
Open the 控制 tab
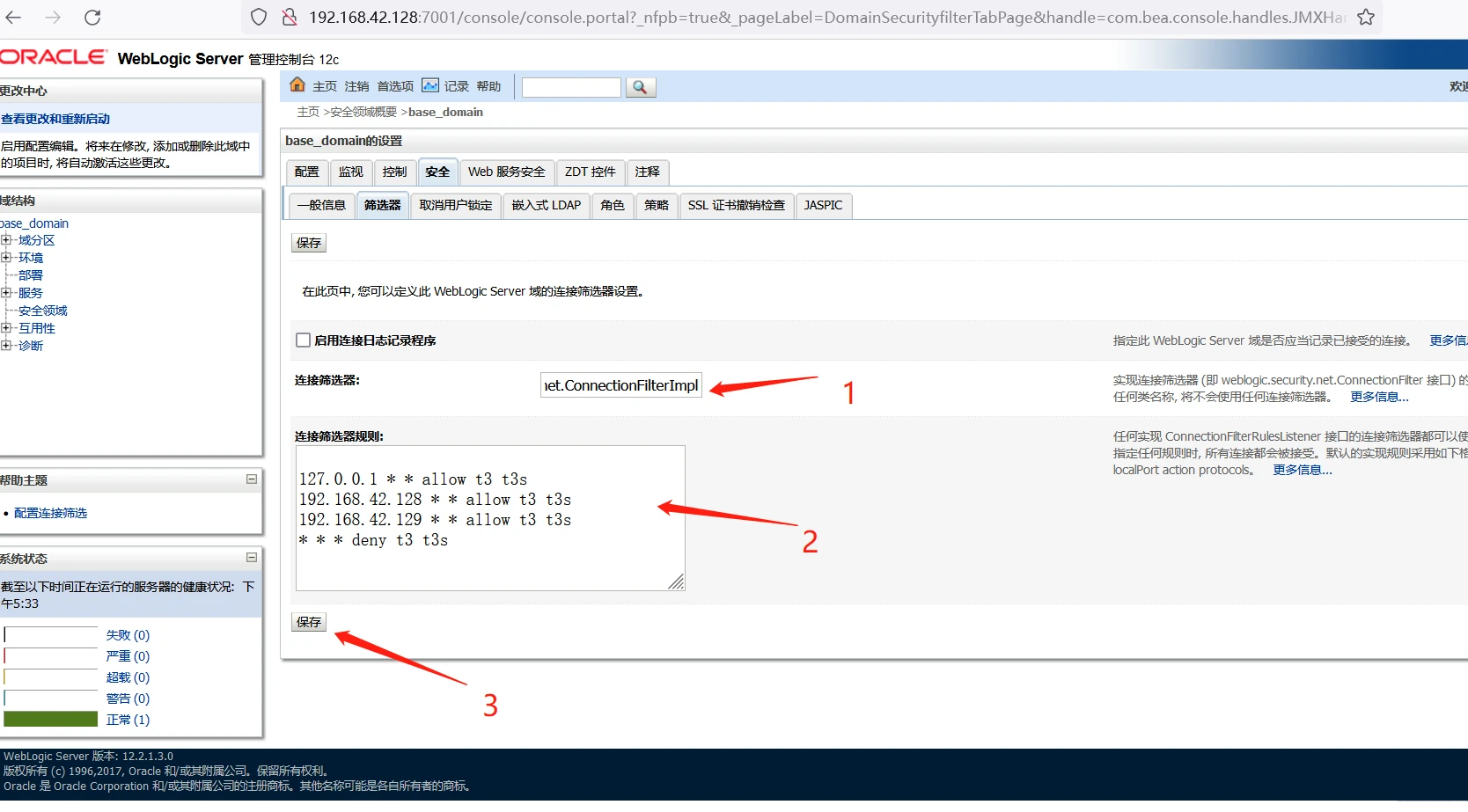[x=395, y=172]
